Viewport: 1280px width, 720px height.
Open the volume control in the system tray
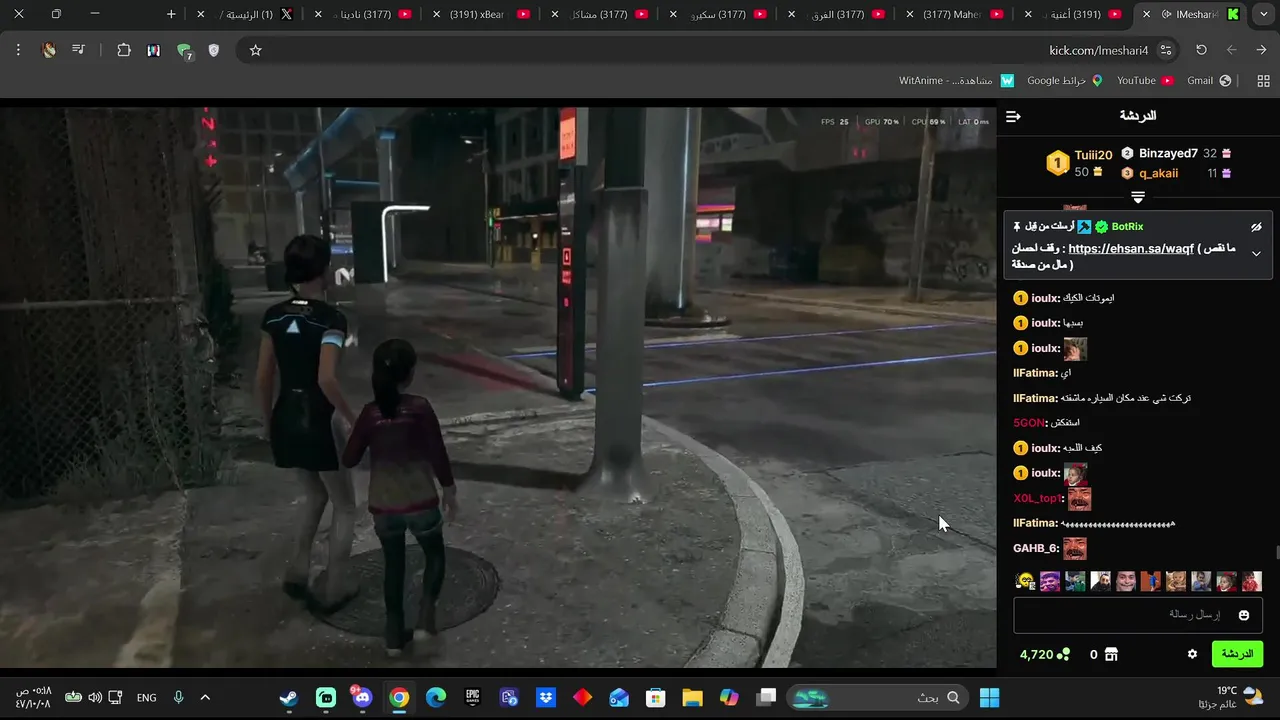[95, 697]
